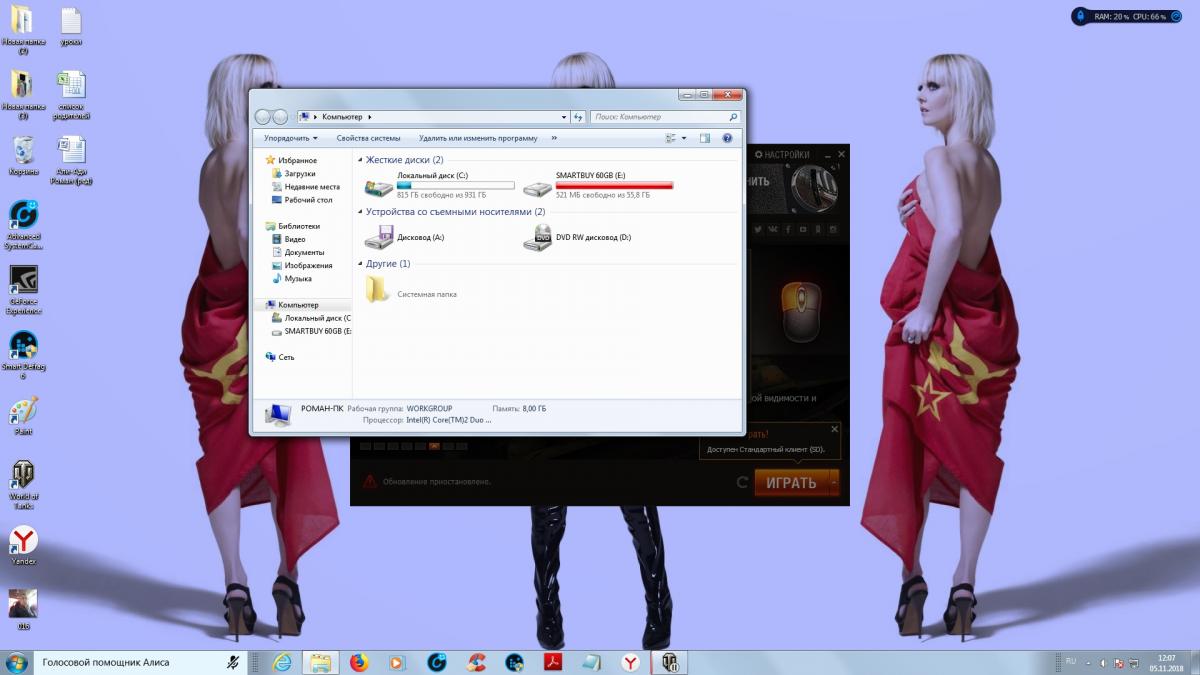The width and height of the screenshot is (1200, 675).
Task: Open SMARTBUY 60GB (E:) drive icon
Action: pos(538,188)
